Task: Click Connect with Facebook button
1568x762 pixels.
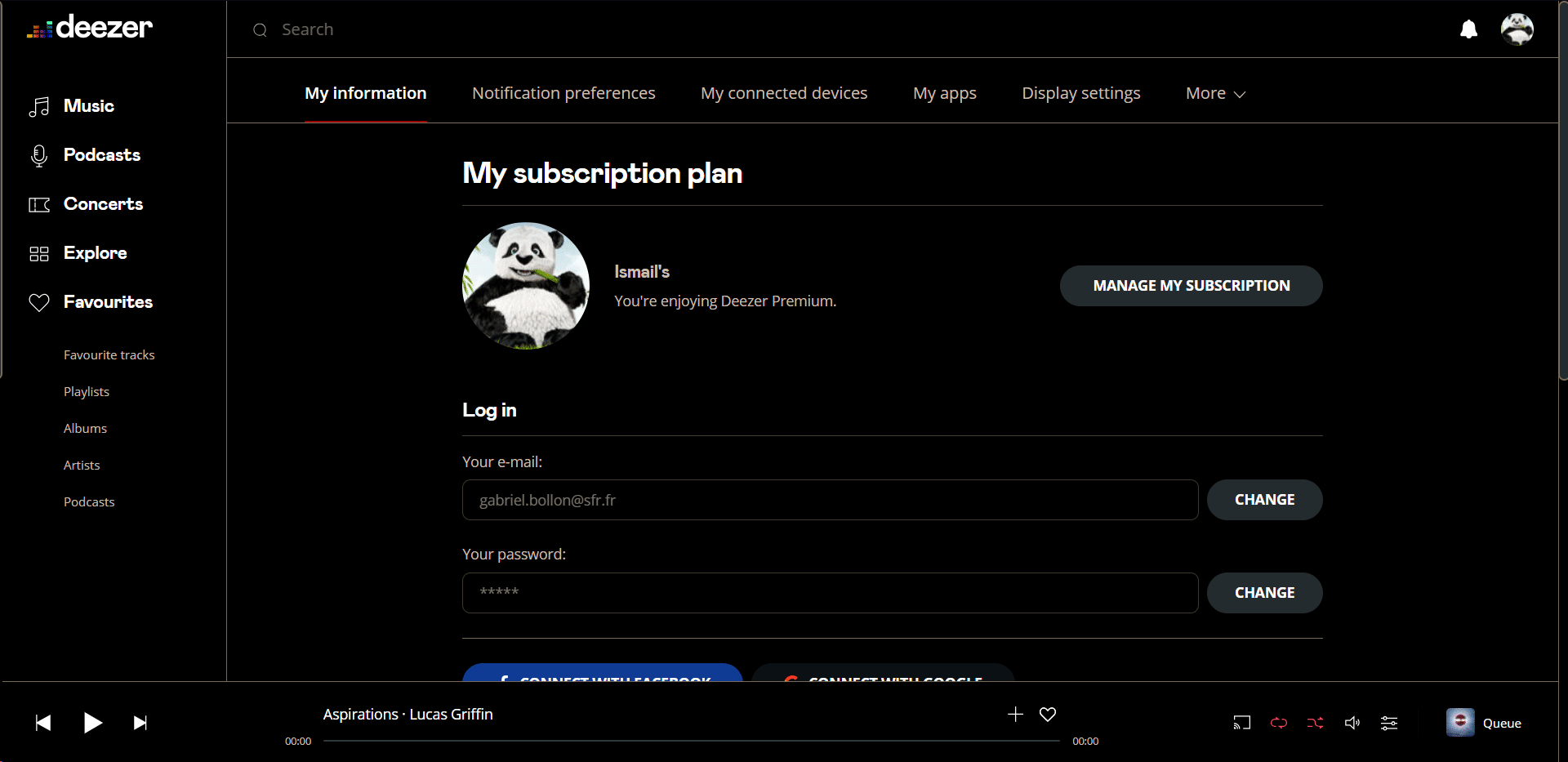Action: click(x=603, y=673)
